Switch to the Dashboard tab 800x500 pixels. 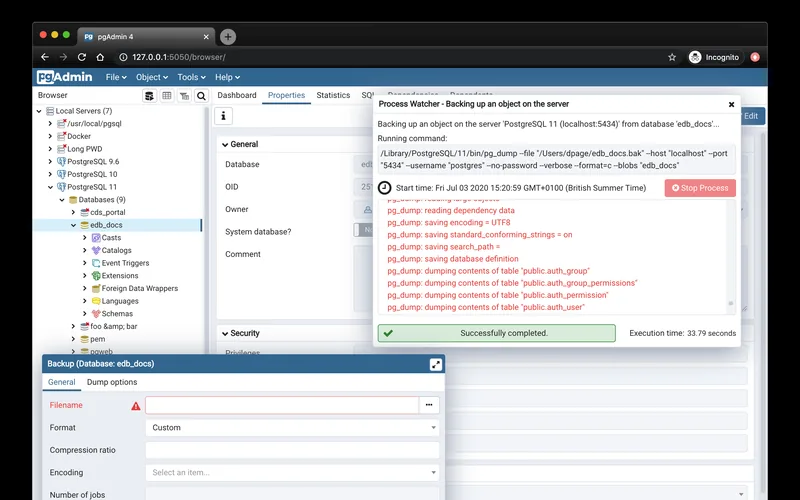click(237, 95)
